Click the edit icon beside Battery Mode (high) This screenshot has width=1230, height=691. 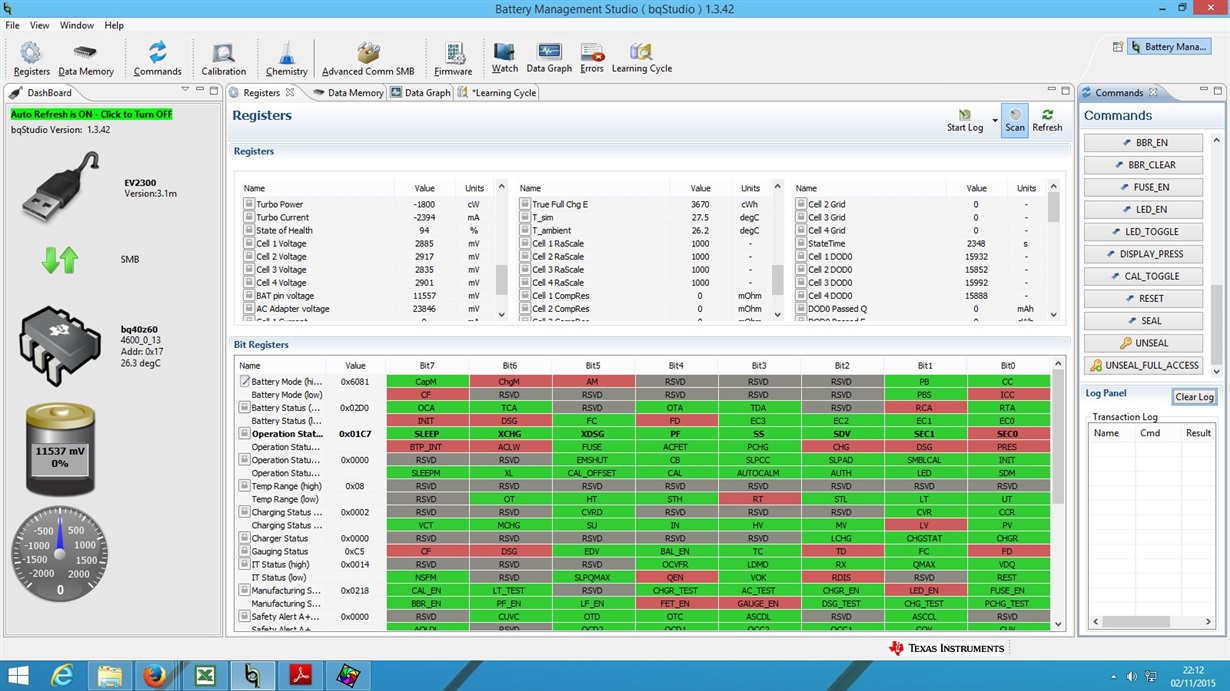tap(245, 381)
